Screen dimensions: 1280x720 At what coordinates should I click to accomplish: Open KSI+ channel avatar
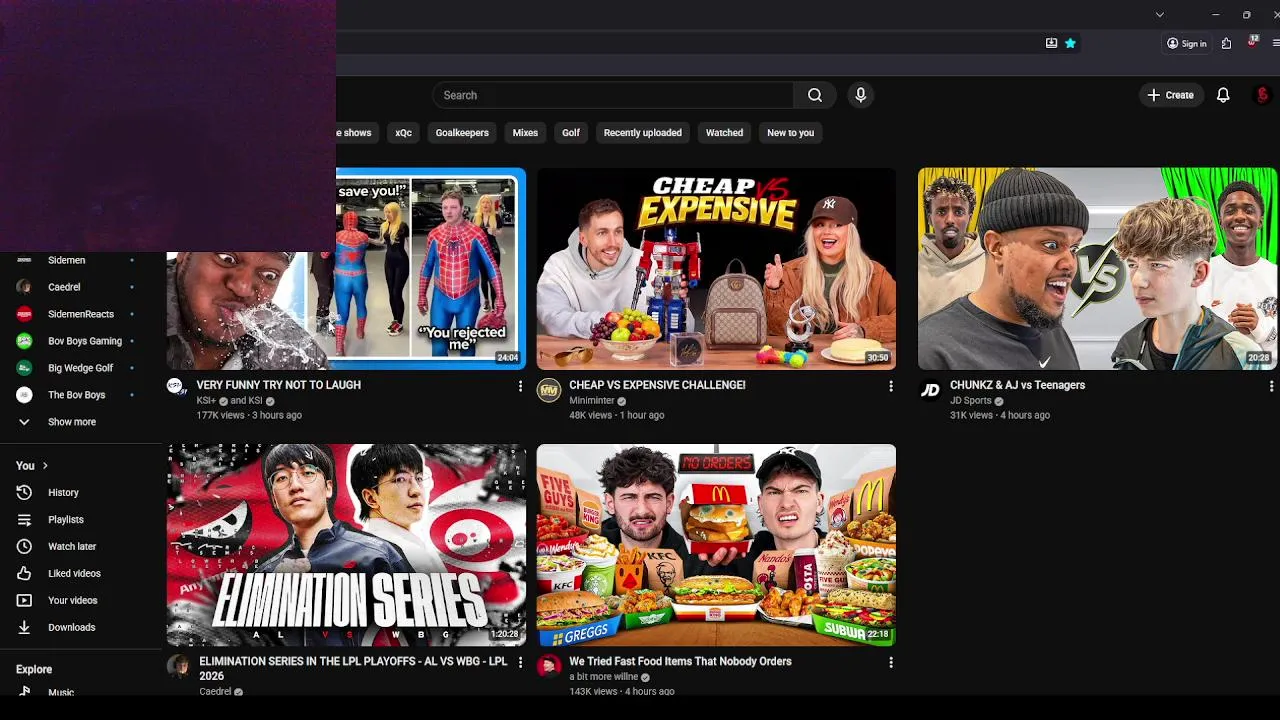click(x=177, y=387)
